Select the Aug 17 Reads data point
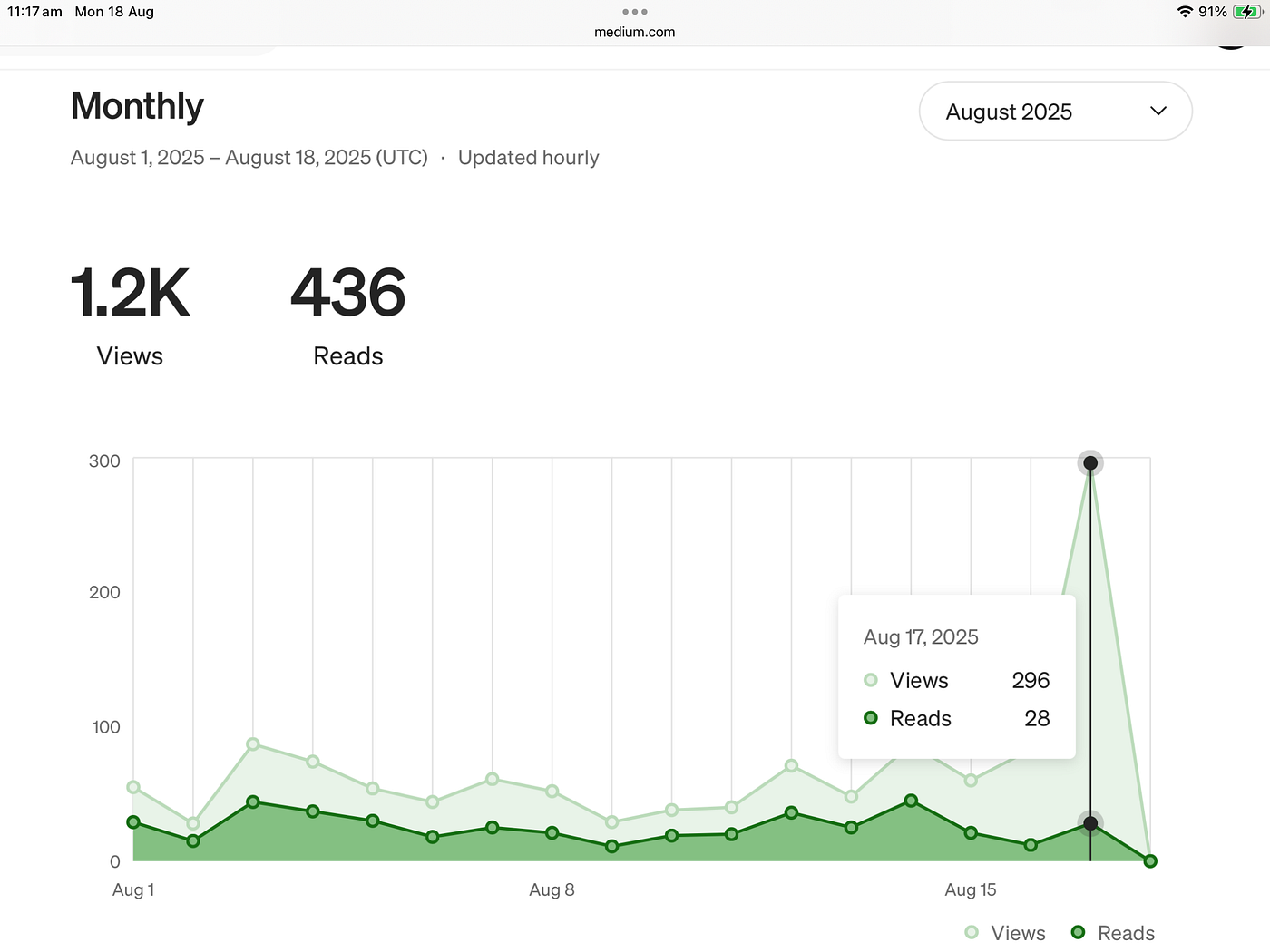This screenshot has height=952, width=1270. (x=1090, y=823)
